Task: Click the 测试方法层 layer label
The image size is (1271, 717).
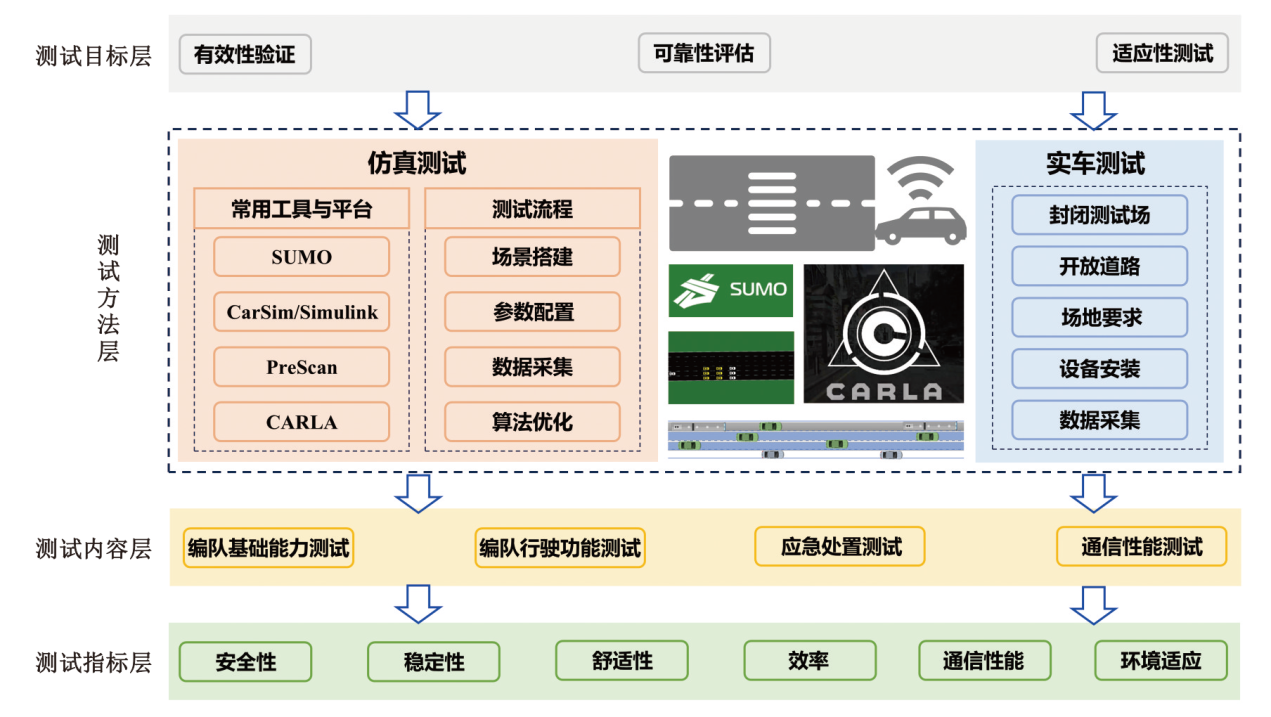Action: [107, 298]
